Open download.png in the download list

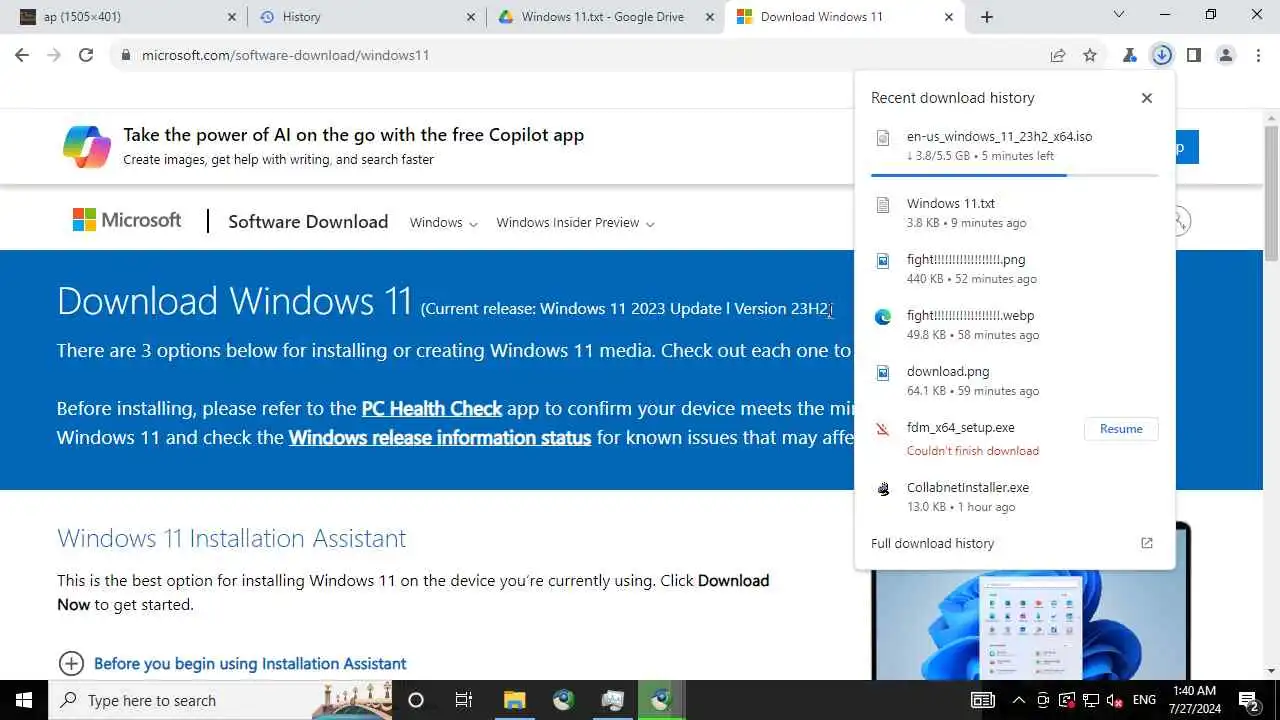coord(1015,380)
